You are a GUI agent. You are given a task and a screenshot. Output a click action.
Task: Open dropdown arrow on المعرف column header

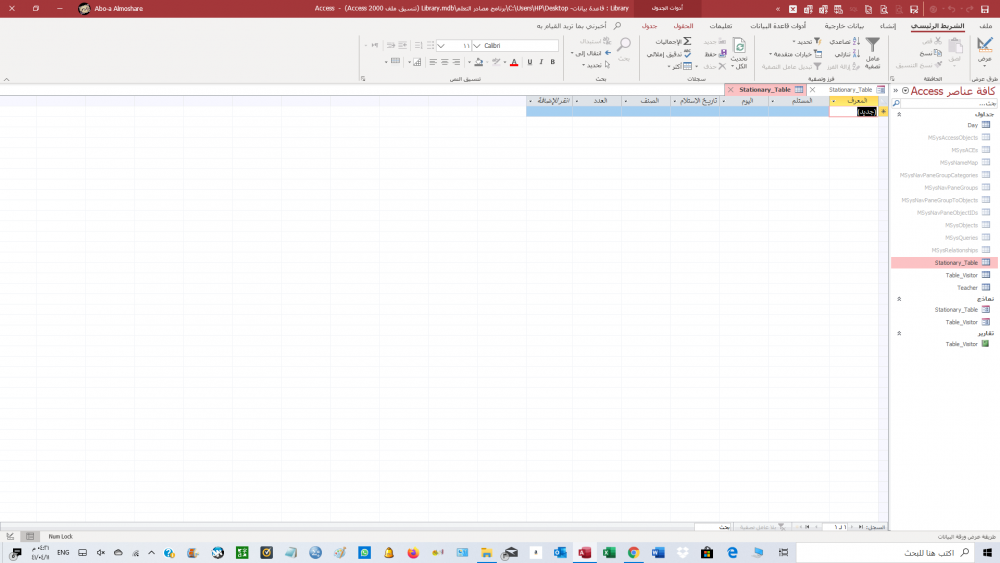833,101
